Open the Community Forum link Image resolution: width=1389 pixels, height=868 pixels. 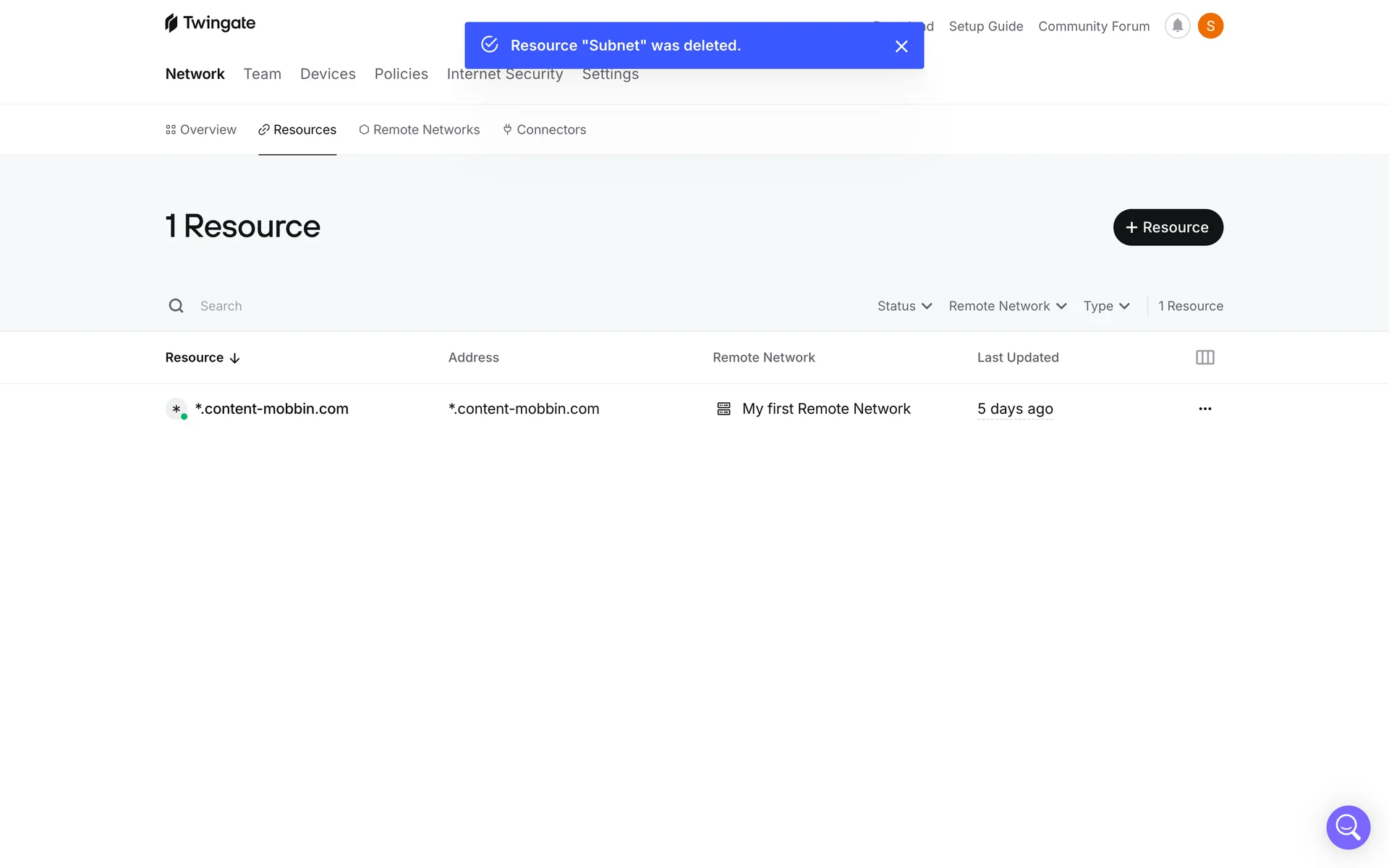1093,26
